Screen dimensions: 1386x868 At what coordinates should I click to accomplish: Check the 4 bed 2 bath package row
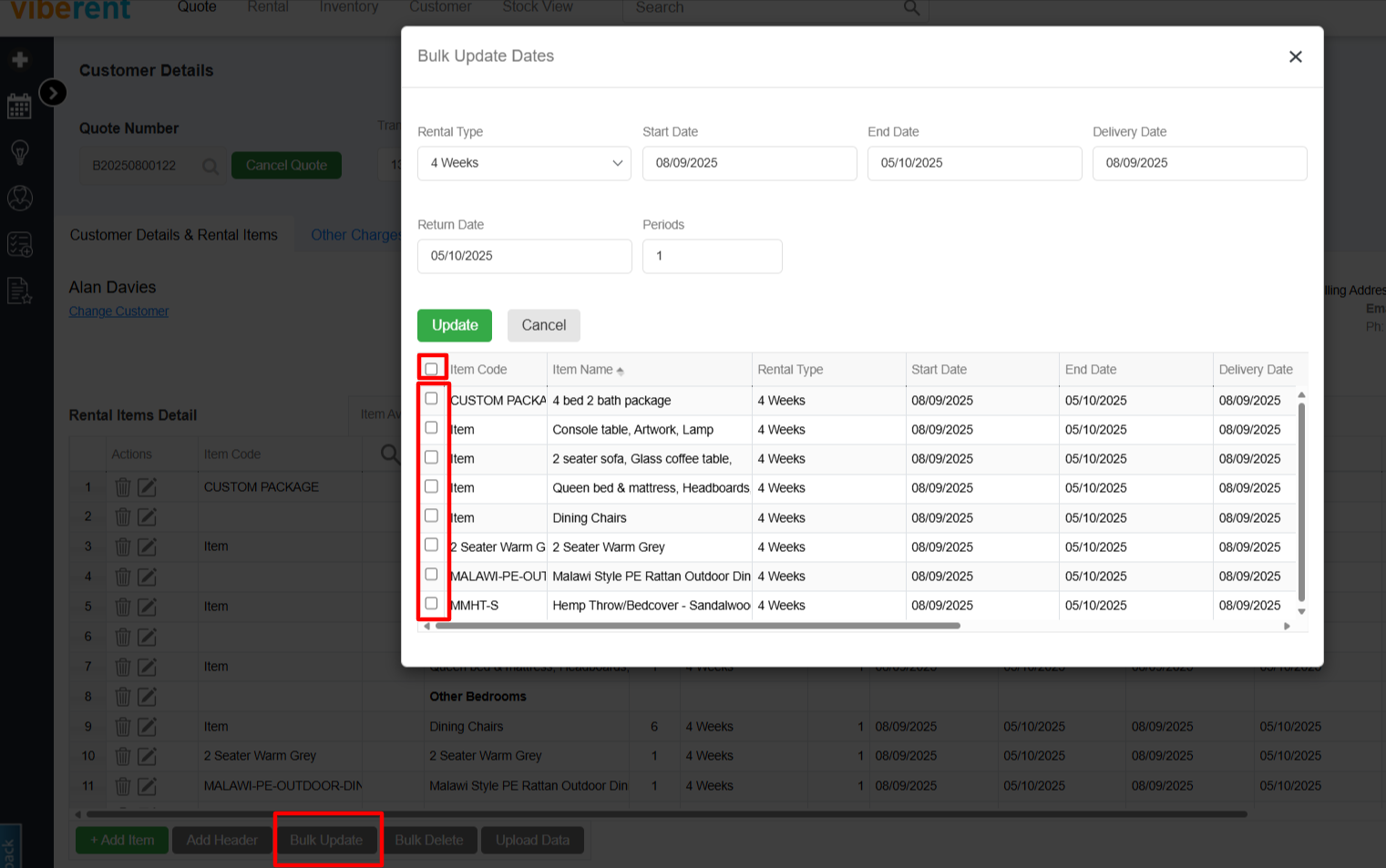coord(432,399)
